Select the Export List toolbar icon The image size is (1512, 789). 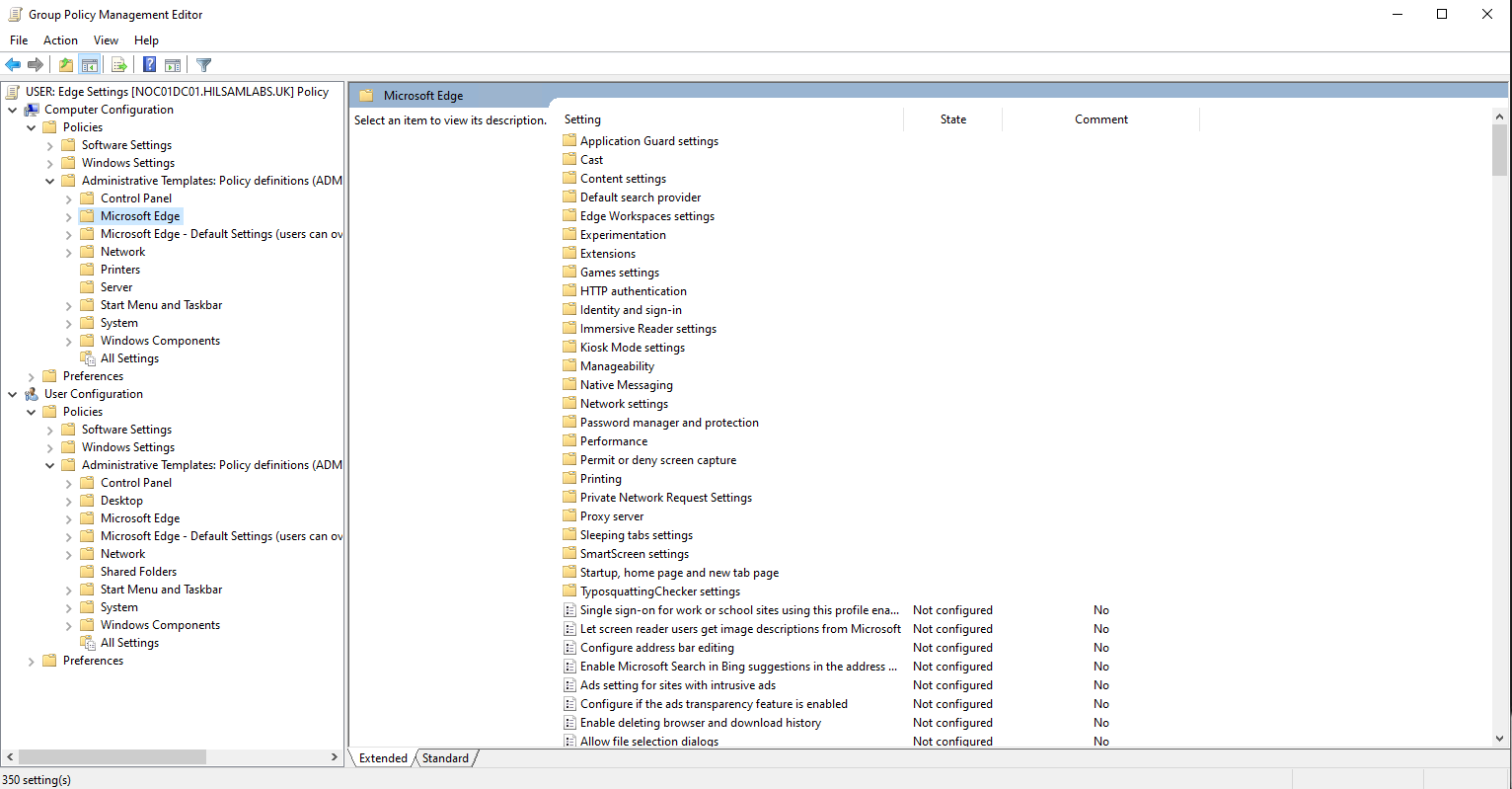(x=118, y=64)
